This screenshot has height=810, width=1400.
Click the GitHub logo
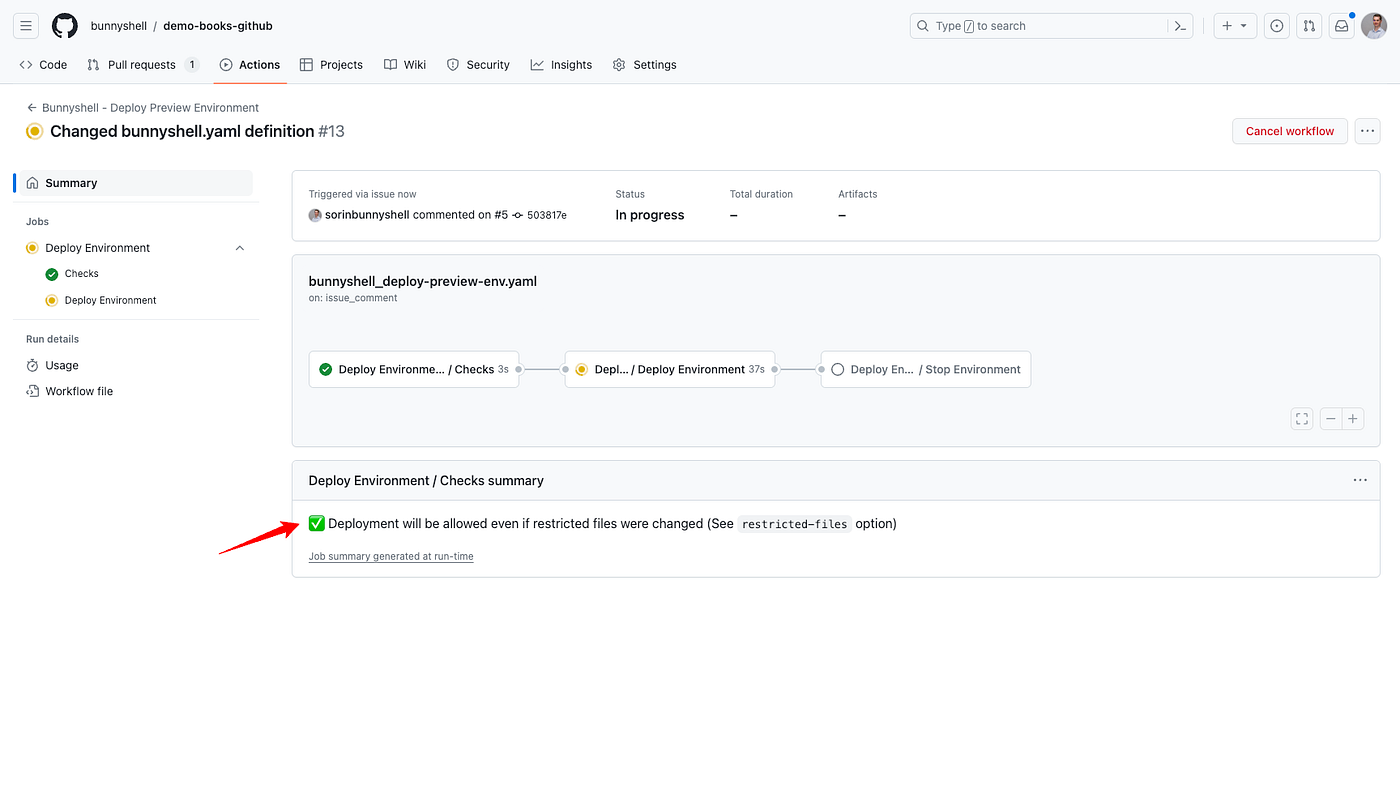click(65, 26)
